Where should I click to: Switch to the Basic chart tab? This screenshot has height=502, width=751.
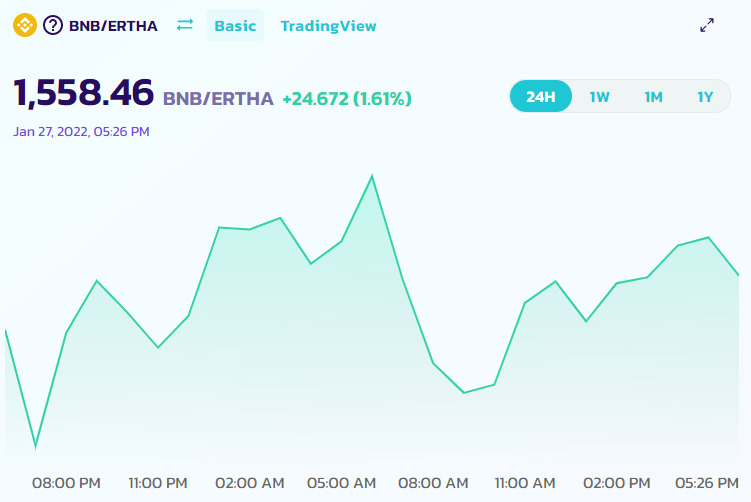[x=235, y=25]
